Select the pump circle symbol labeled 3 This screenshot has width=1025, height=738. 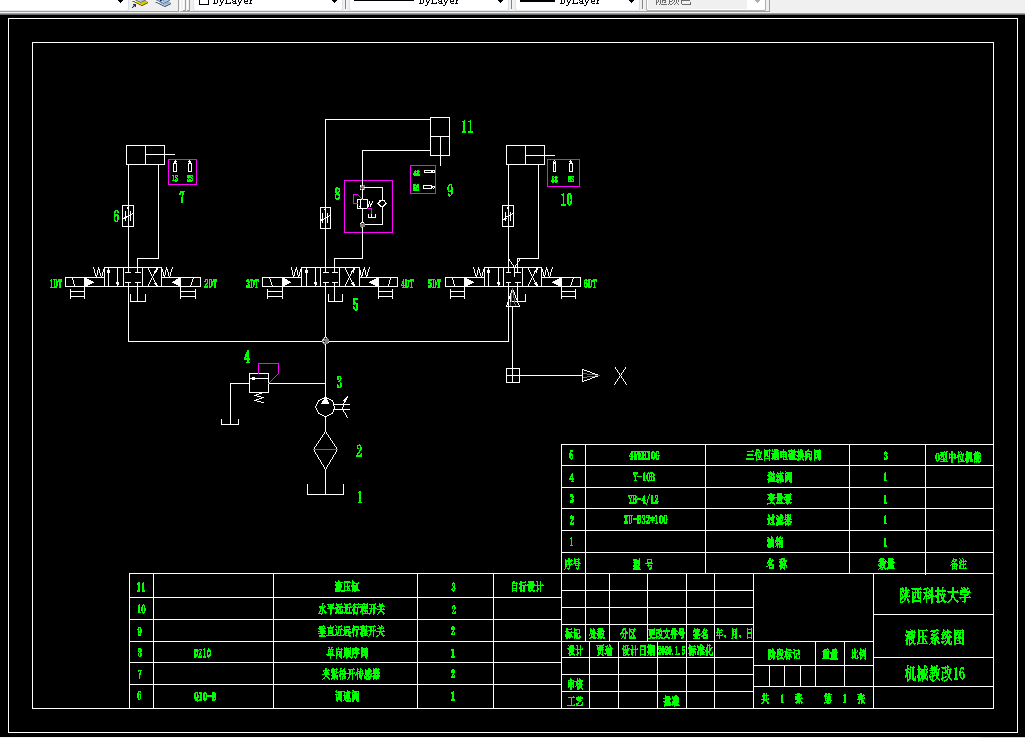tap(325, 407)
